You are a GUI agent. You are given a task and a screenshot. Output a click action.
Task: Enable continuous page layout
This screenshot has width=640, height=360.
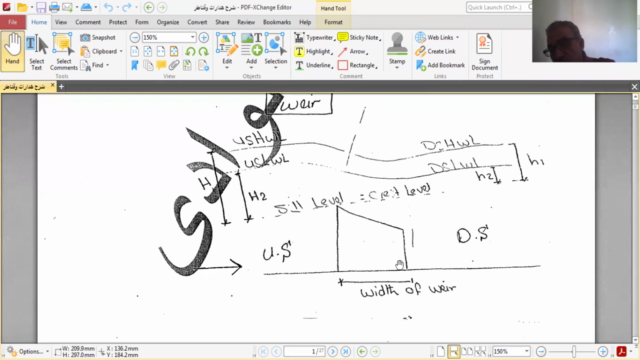click(x=453, y=351)
